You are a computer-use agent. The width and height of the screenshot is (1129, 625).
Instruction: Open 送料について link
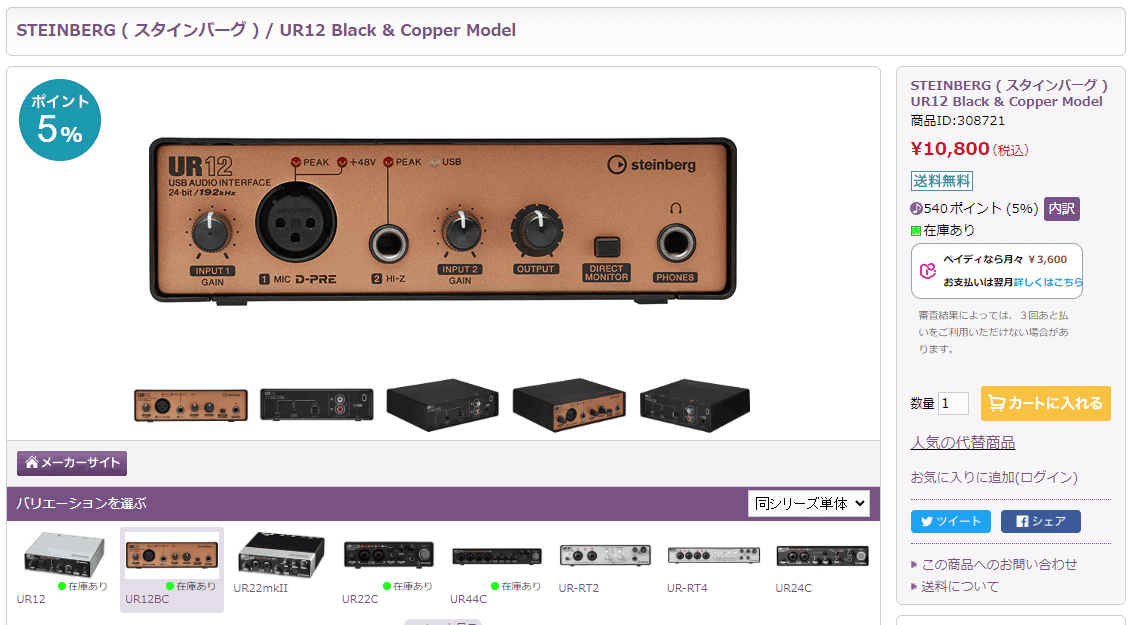960,587
